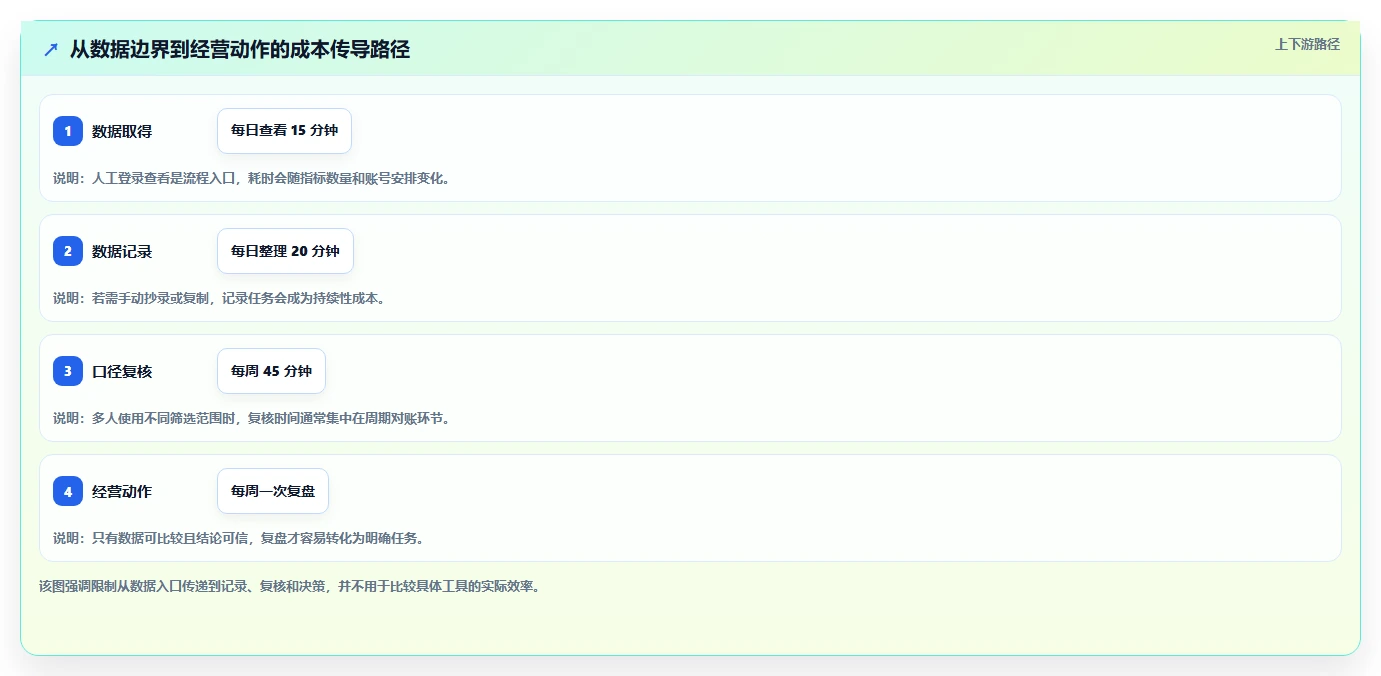Select the 口径复核 step label
The image size is (1381, 676).
pos(122,371)
